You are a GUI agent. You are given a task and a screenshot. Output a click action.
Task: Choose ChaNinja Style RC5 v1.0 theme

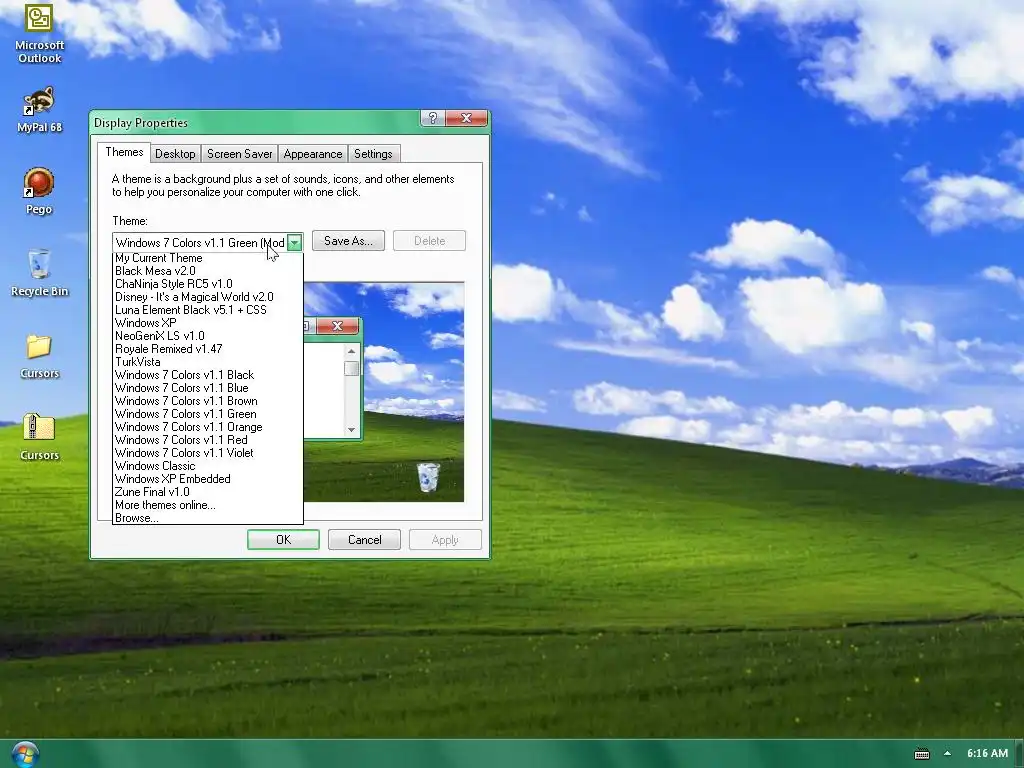tap(208, 284)
